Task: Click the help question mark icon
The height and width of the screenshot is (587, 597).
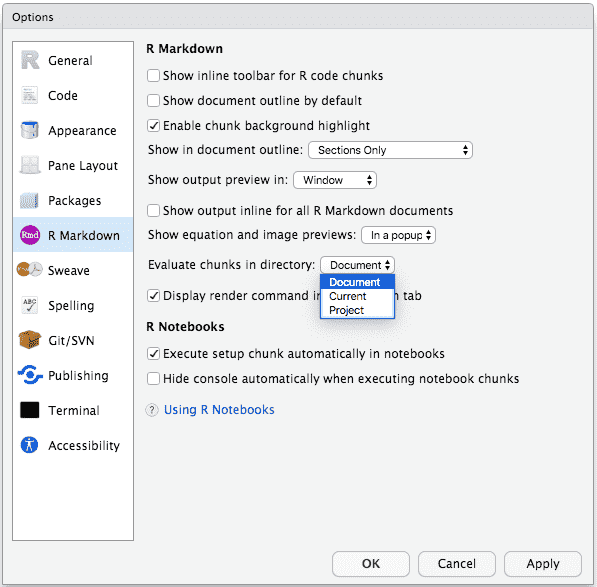Action: pyautogui.click(x=152, y=410)
